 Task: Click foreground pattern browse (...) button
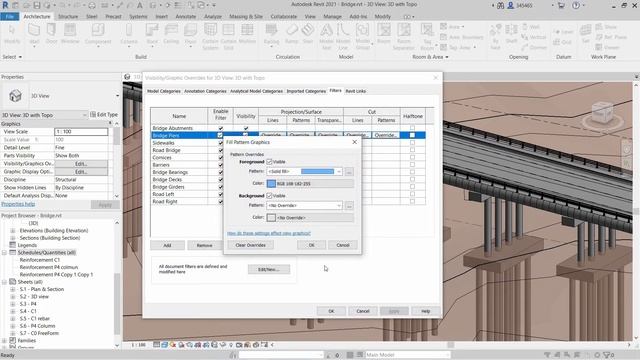pyautogui.click(x=349, y=172)
